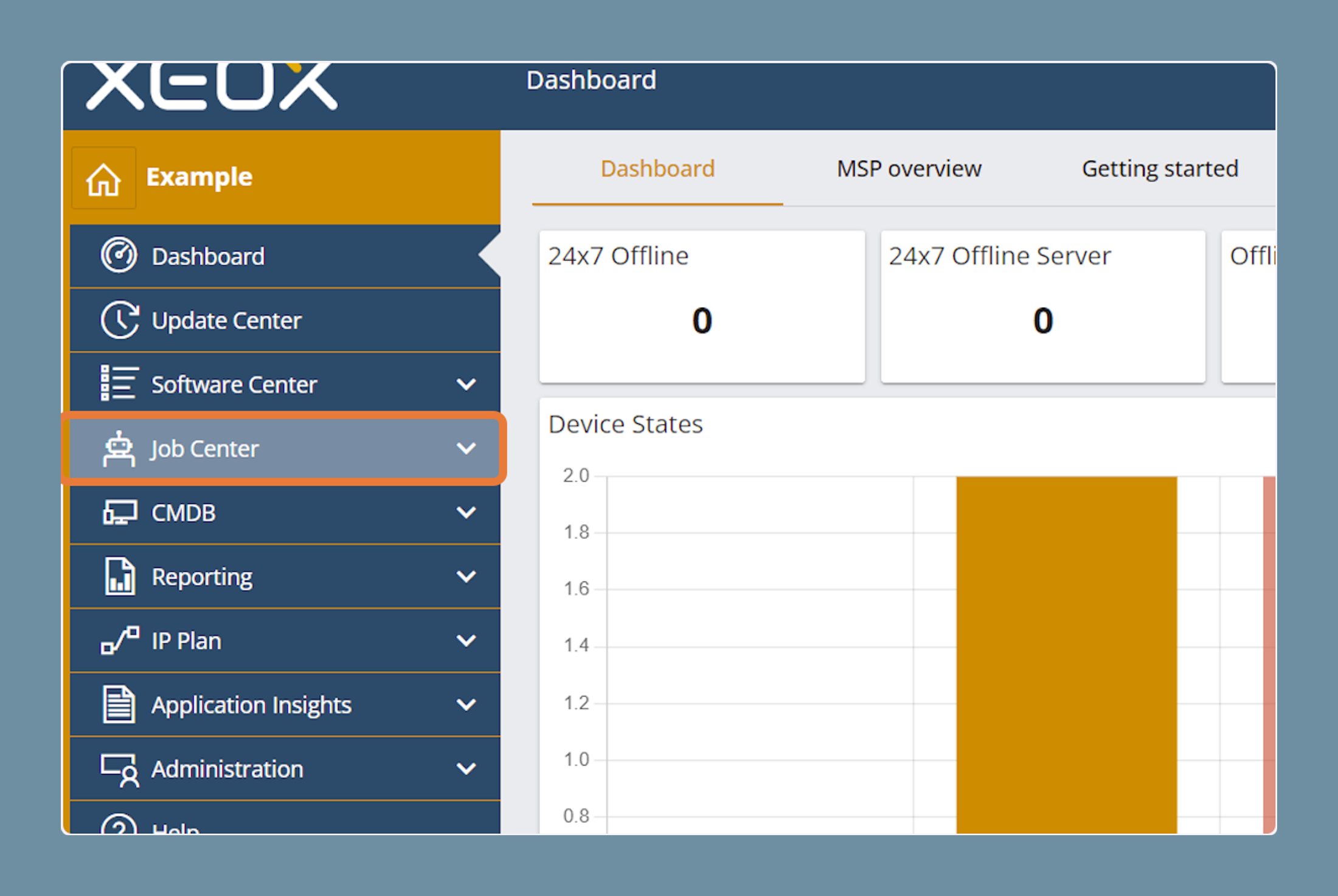Click the orange bar in Device States chart
1338x896 pixels.
click(x=1066, y=655)
